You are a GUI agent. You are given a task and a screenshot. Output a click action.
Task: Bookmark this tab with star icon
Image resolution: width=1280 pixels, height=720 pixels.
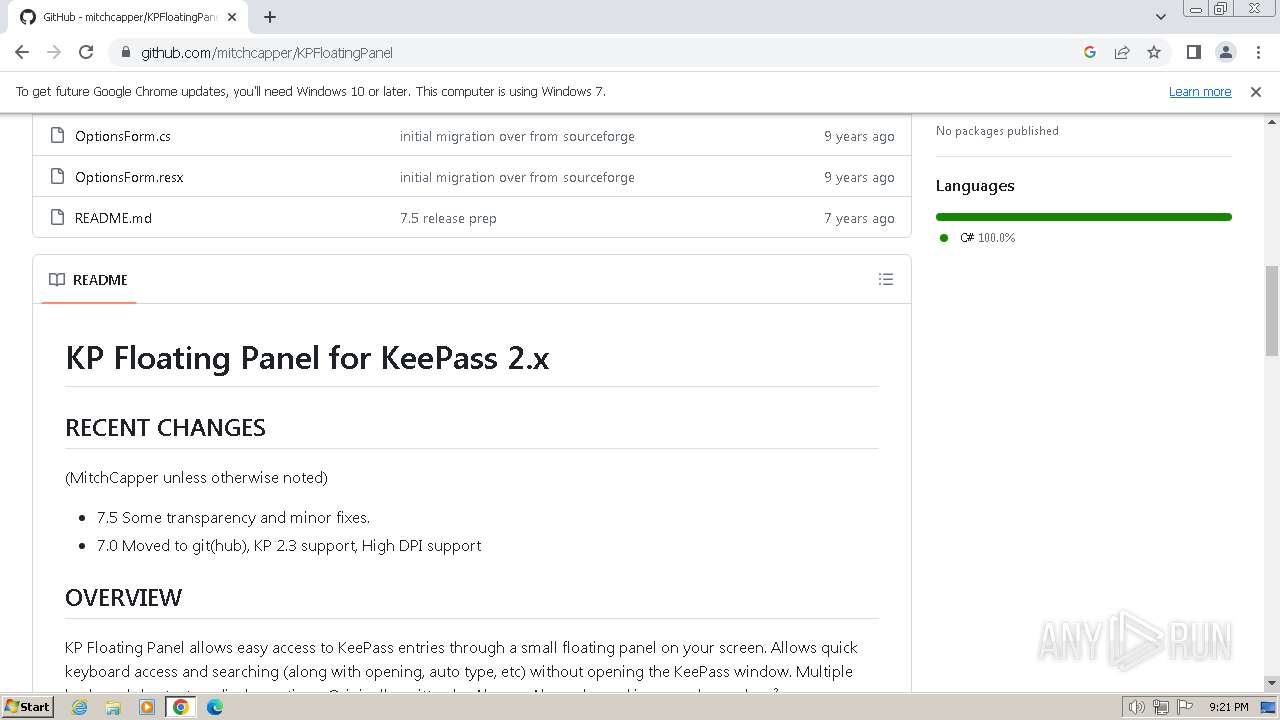pyautogui.click(x=1154, y=53)
